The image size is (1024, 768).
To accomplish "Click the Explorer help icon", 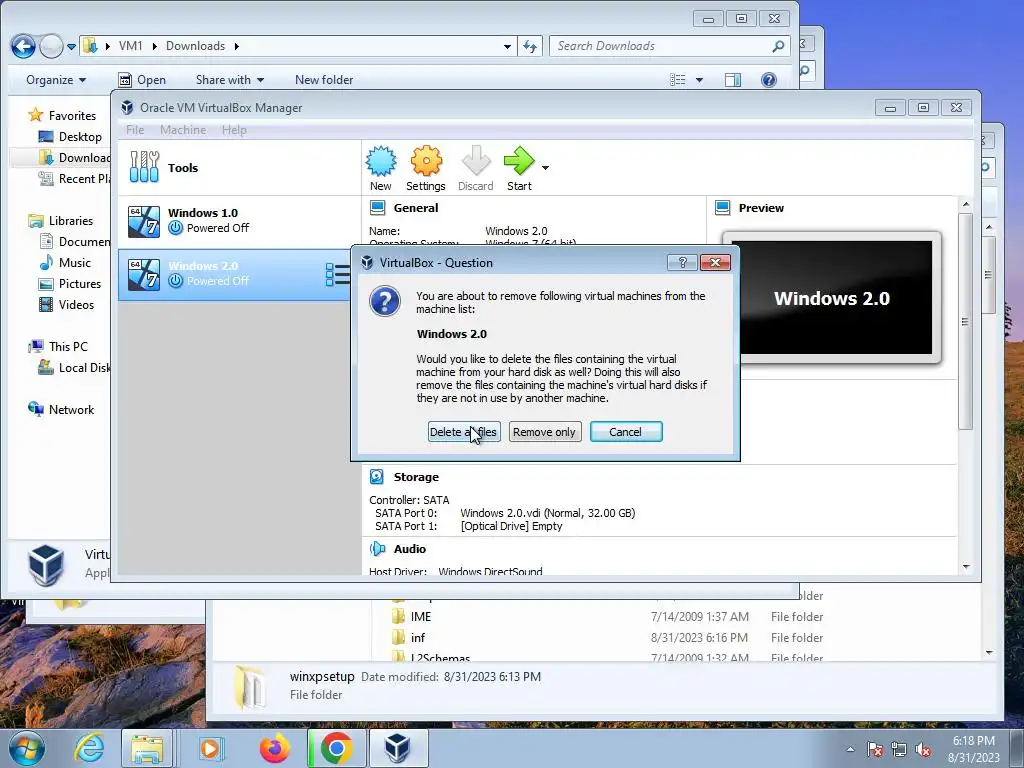I will (769, 80).
